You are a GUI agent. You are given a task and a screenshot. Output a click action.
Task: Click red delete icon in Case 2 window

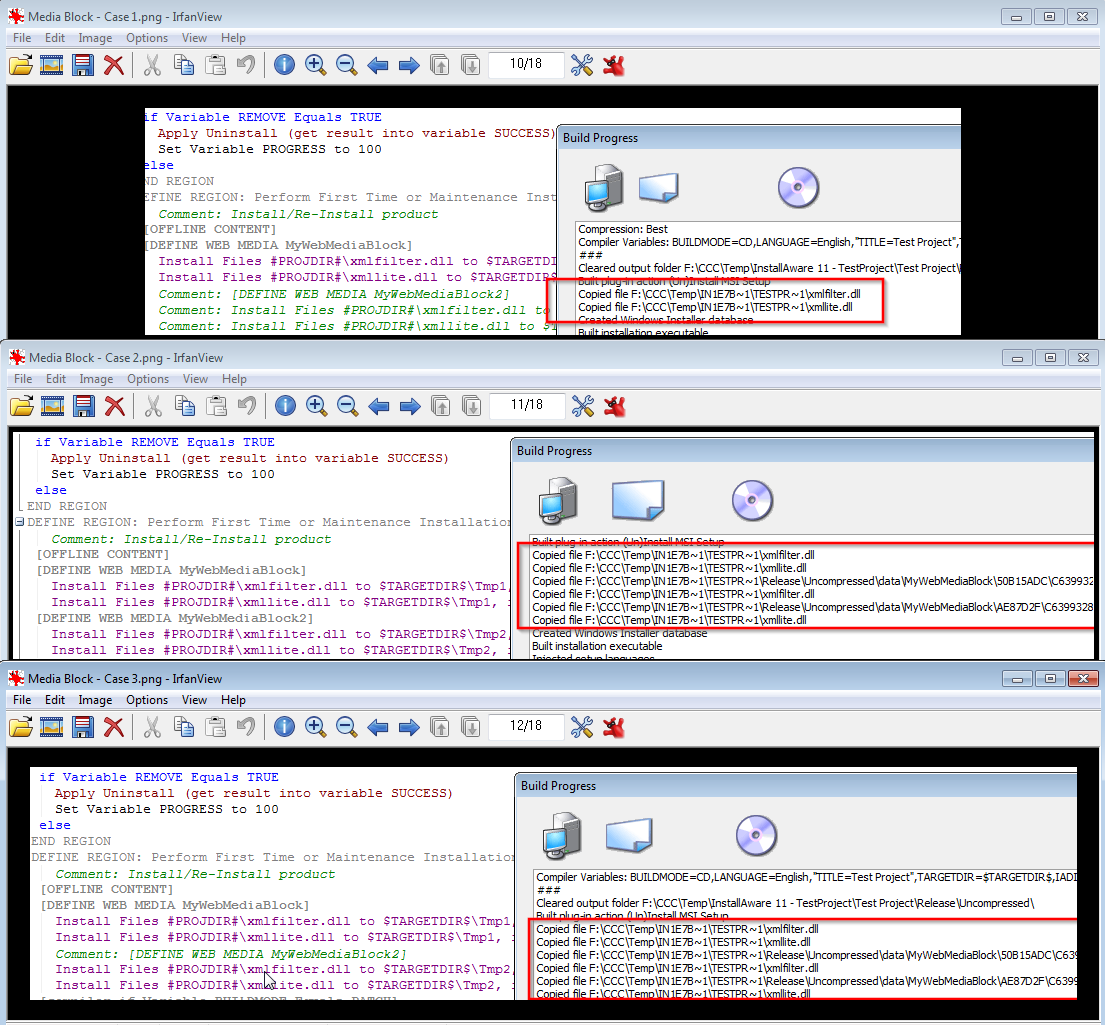[115, 407]
